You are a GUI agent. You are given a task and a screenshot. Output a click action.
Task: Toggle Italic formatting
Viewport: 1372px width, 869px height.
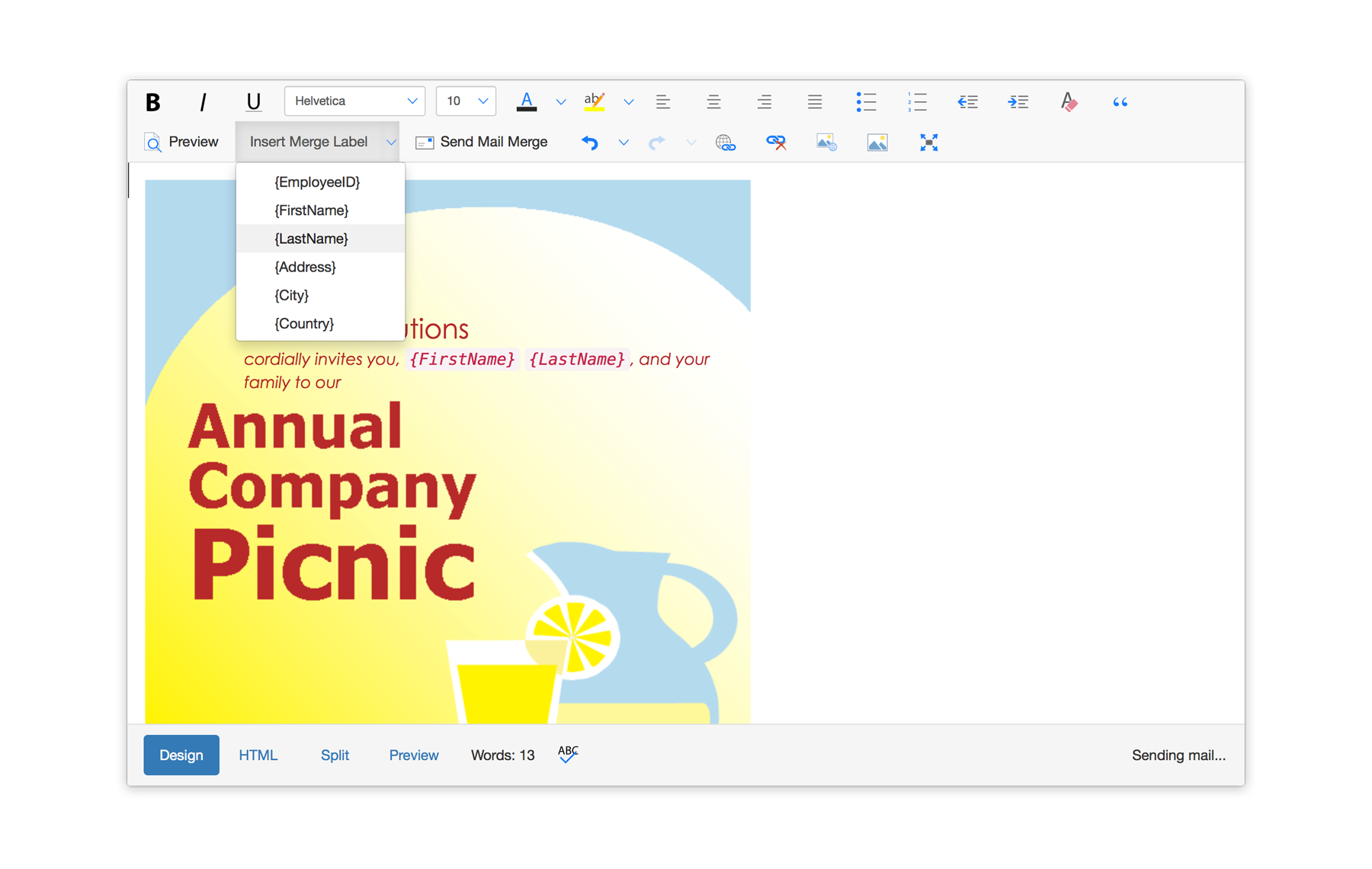click(203, 101)
